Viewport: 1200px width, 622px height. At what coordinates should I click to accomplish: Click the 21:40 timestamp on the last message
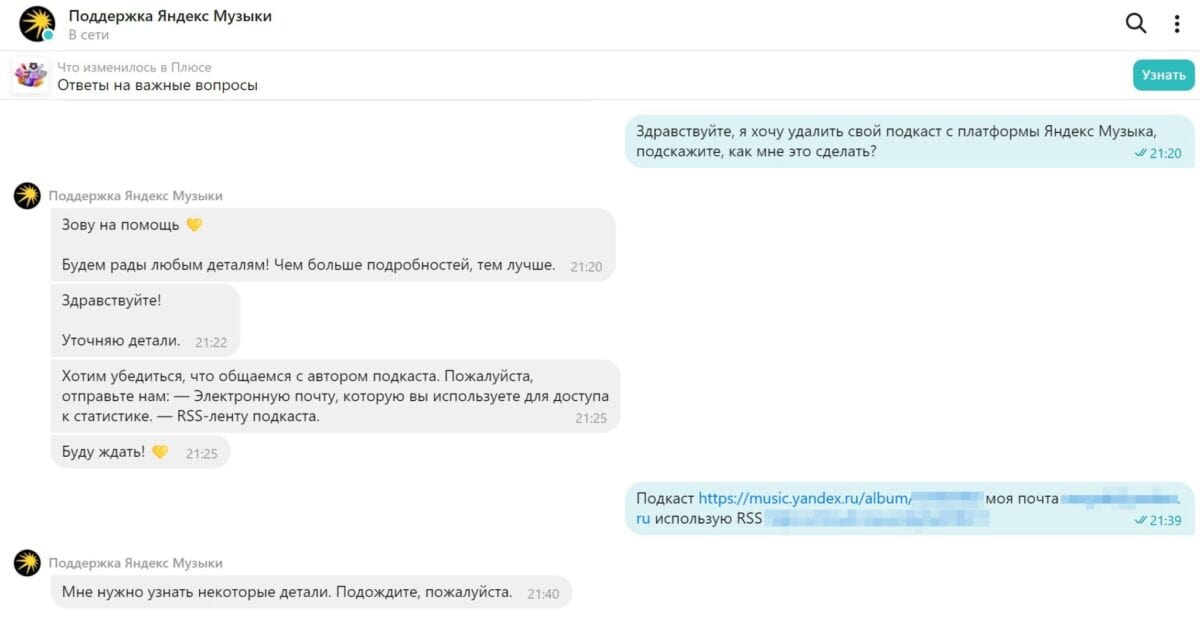[x=542, y=593]
